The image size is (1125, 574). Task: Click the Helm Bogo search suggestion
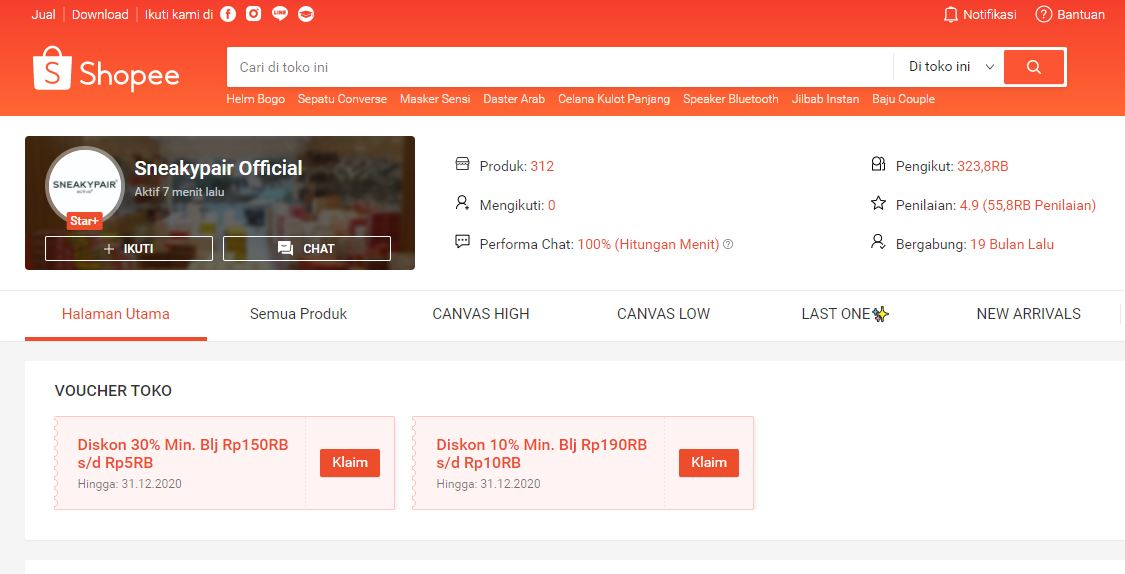255,99
